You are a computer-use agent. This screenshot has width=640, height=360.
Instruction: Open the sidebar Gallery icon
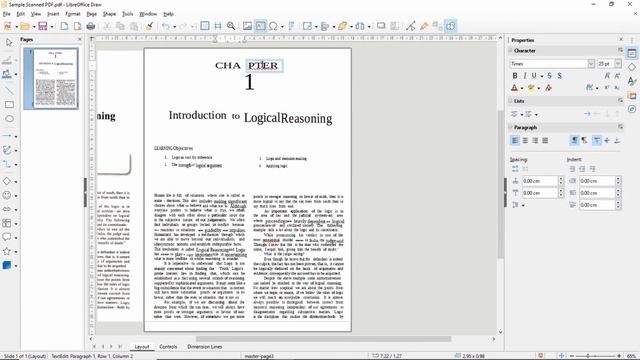pyautogui.click(x=632, y=96)
